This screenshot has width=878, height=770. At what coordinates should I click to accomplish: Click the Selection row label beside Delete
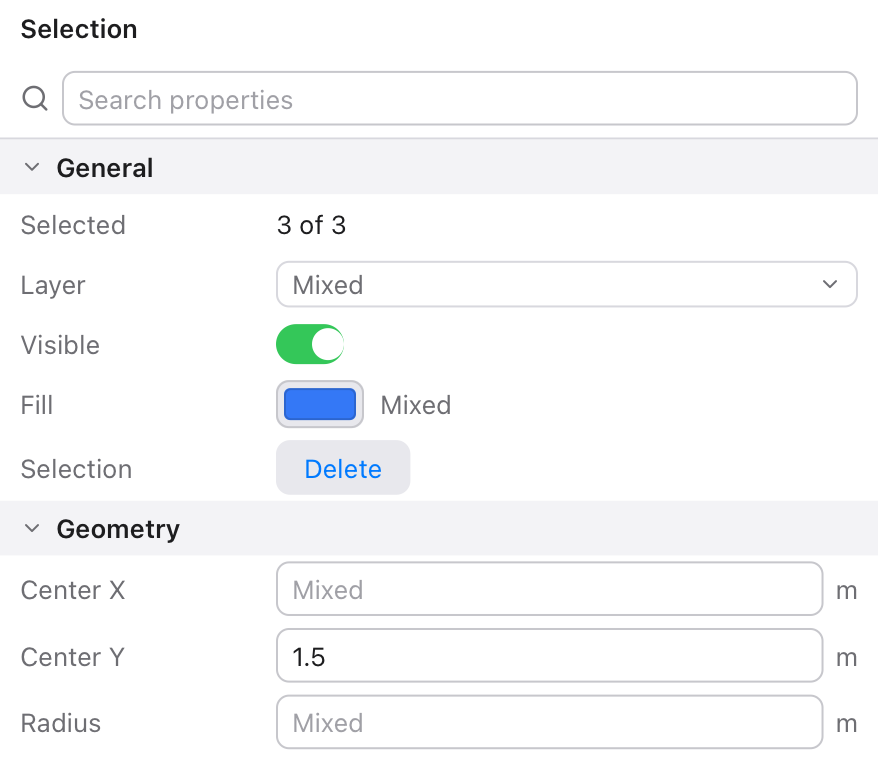(77, 469)
